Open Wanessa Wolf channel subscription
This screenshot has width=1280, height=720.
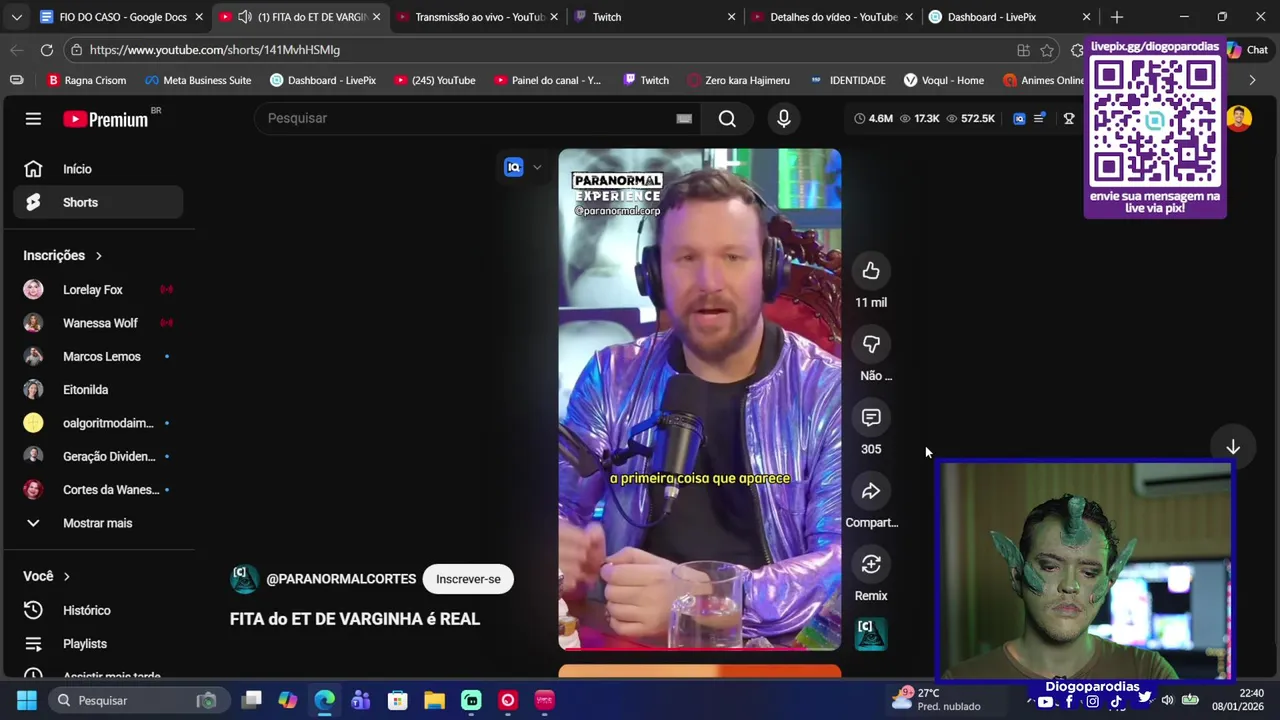[98, 323]
